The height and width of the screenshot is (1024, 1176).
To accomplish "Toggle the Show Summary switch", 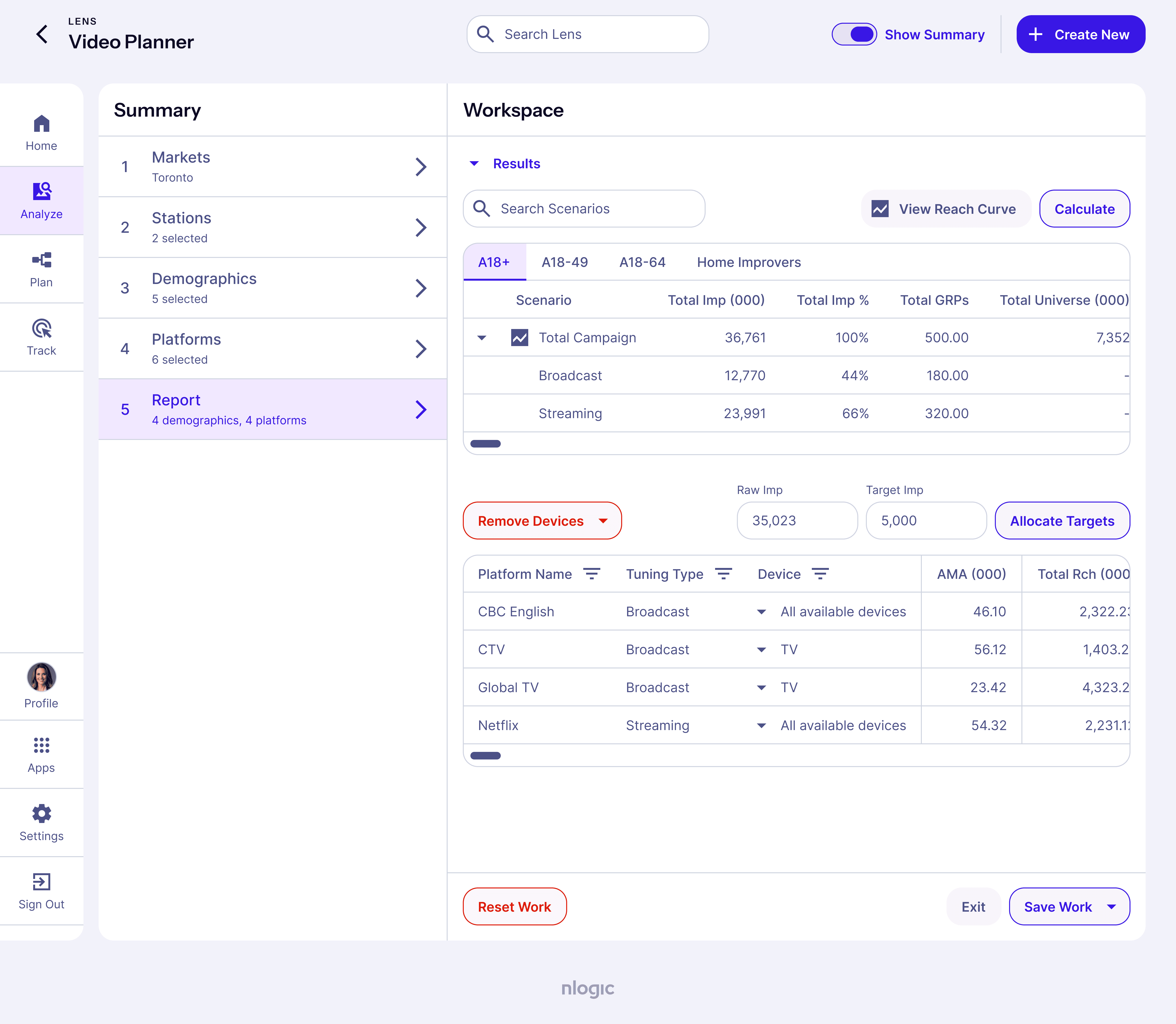I will [854, 34].
